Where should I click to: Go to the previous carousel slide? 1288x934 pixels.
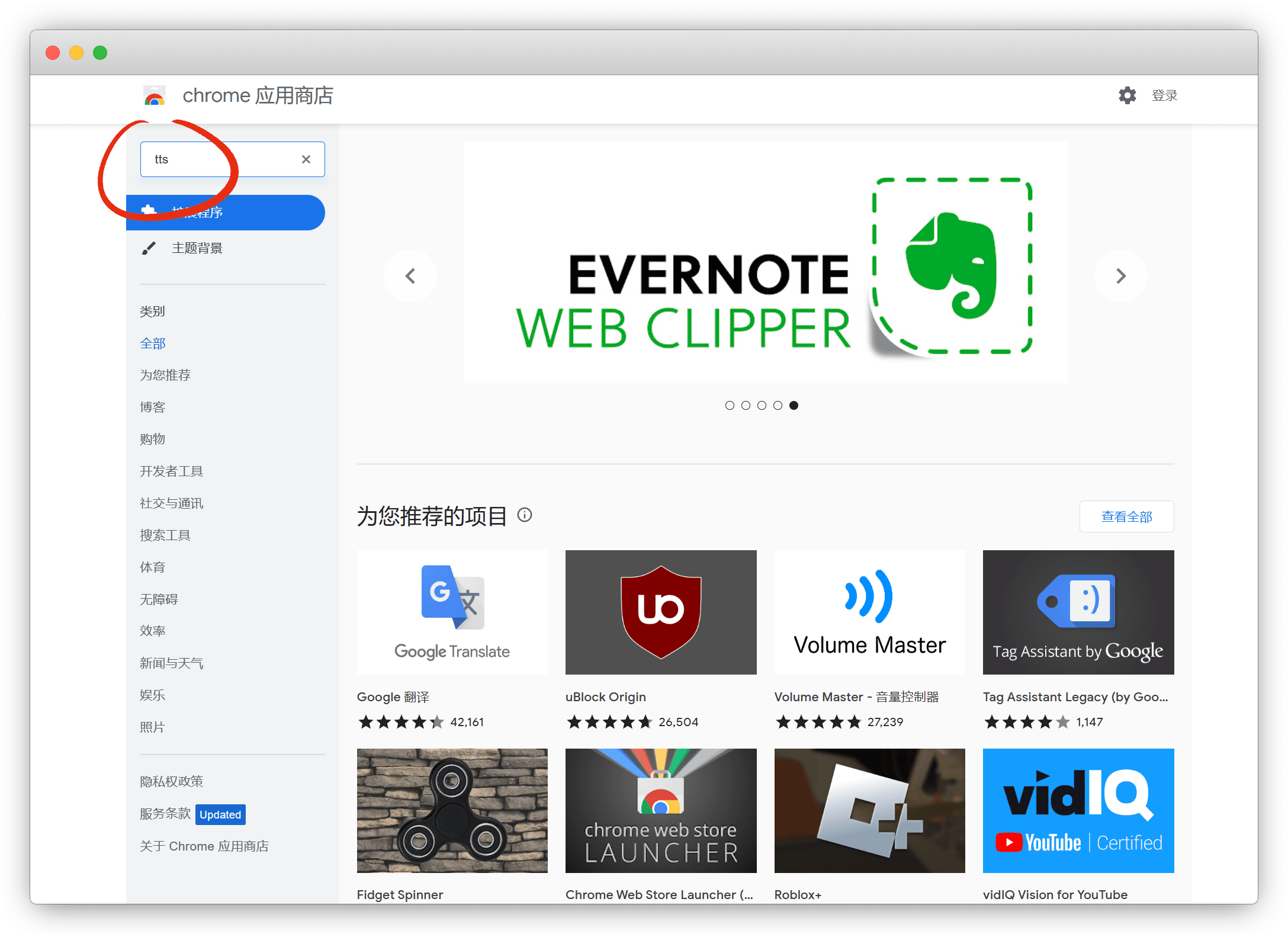(x=410, y=276)
